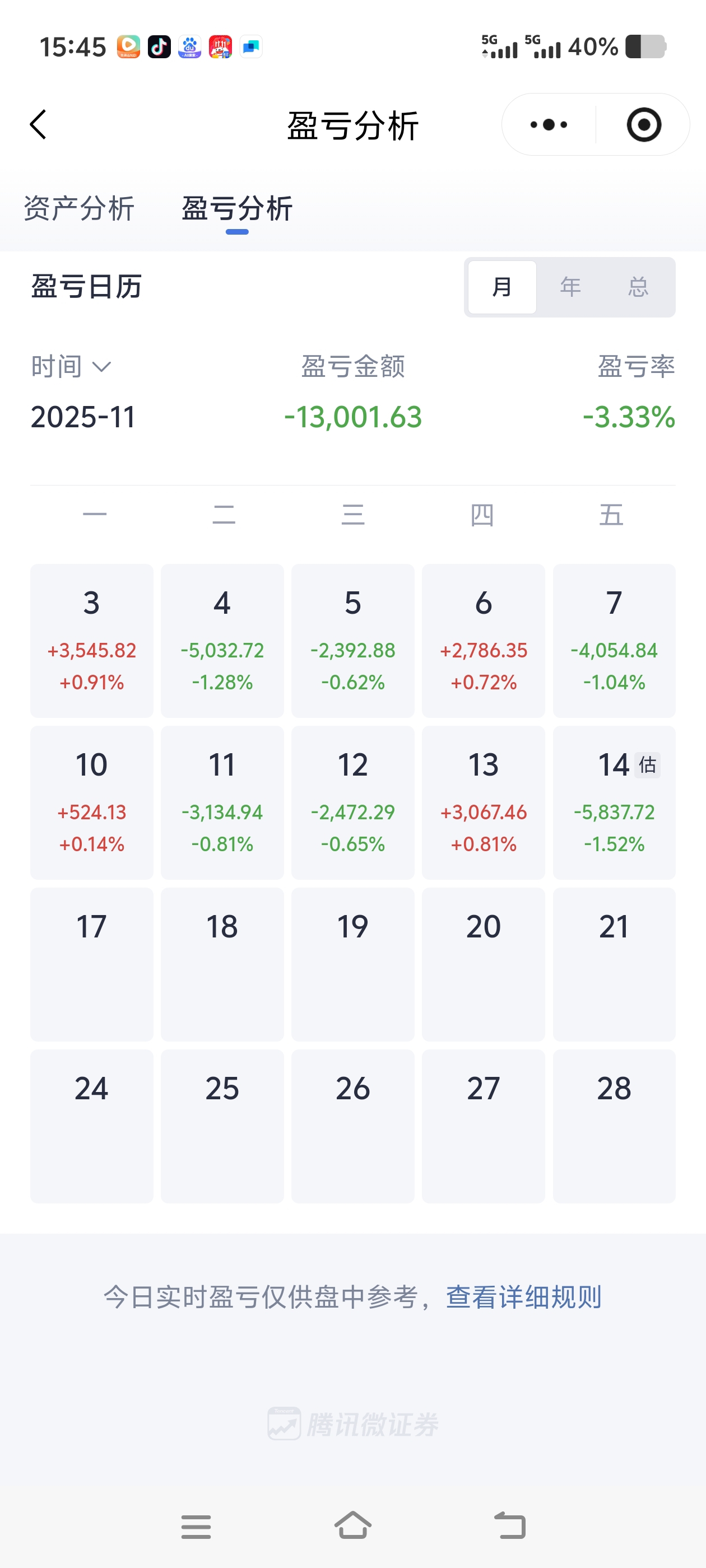Tap the back arrow icon
The height and width of the screenshot is (1568, 706).
(38, 125)
